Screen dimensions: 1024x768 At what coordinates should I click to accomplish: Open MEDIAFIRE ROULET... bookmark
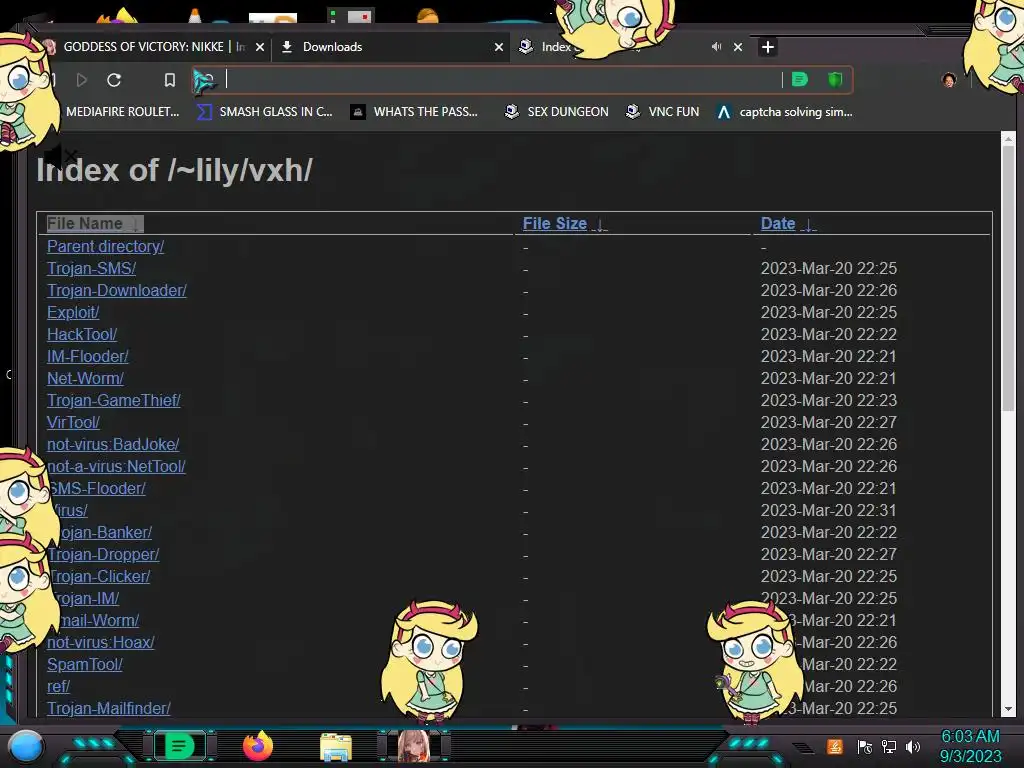click(x=122, y=112)
